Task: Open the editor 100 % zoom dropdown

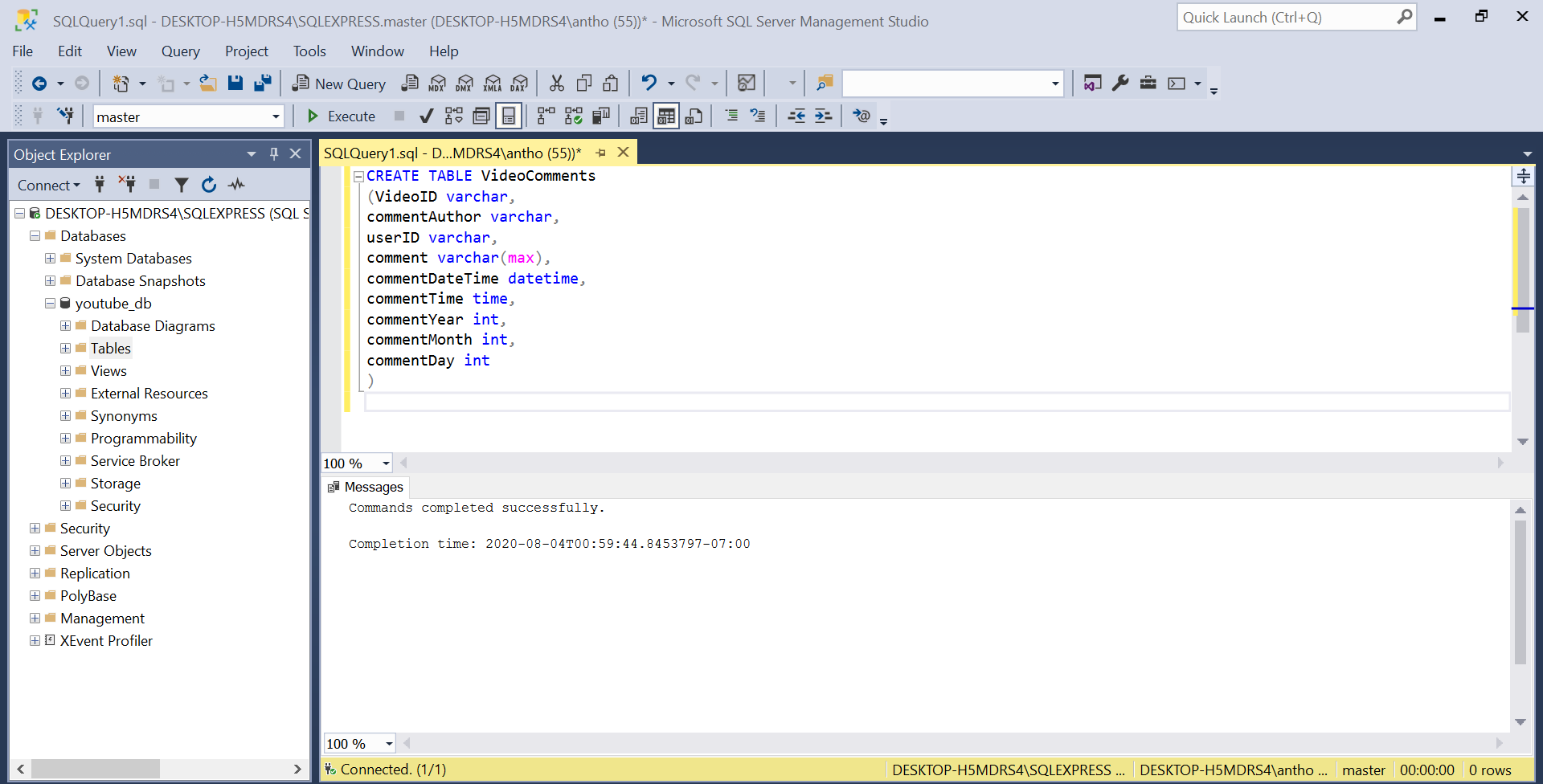Action: pos(386,463)
